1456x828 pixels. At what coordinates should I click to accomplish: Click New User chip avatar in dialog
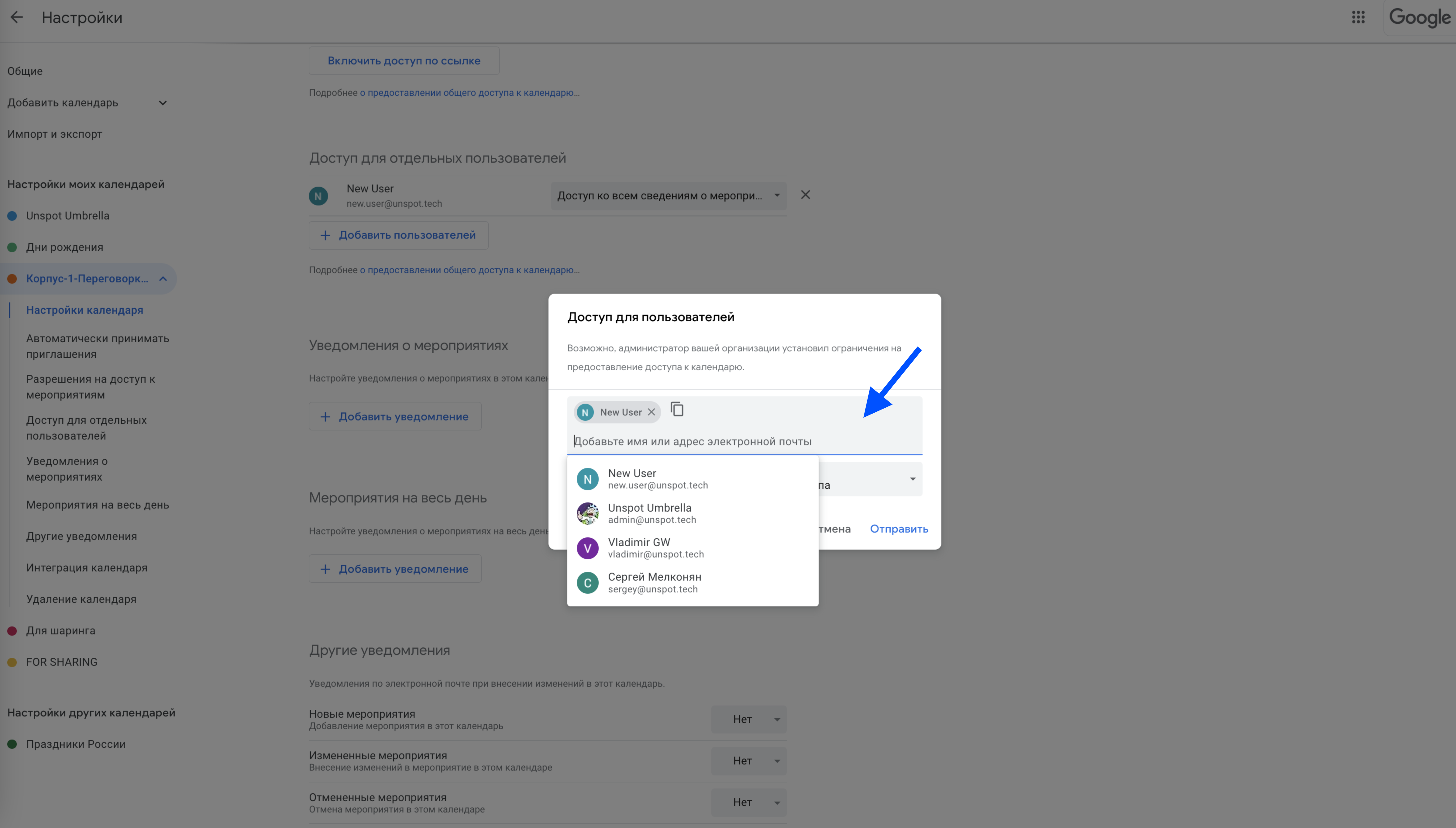585,412
